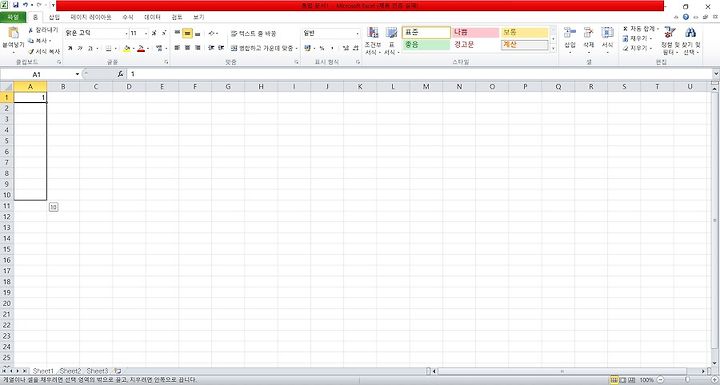The image size is (720, 385).
Task: Toggle underline formatting in font group
Action: click(90, 48)
